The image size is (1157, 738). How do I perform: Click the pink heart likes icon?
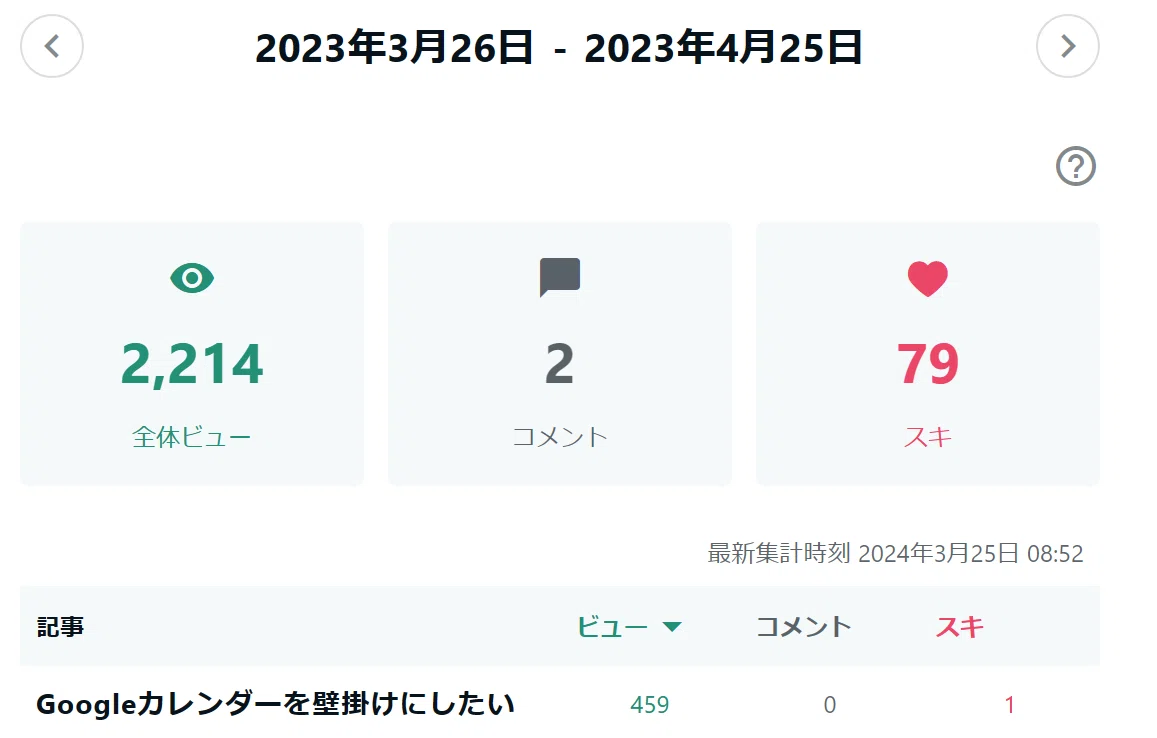pos(928,279)
